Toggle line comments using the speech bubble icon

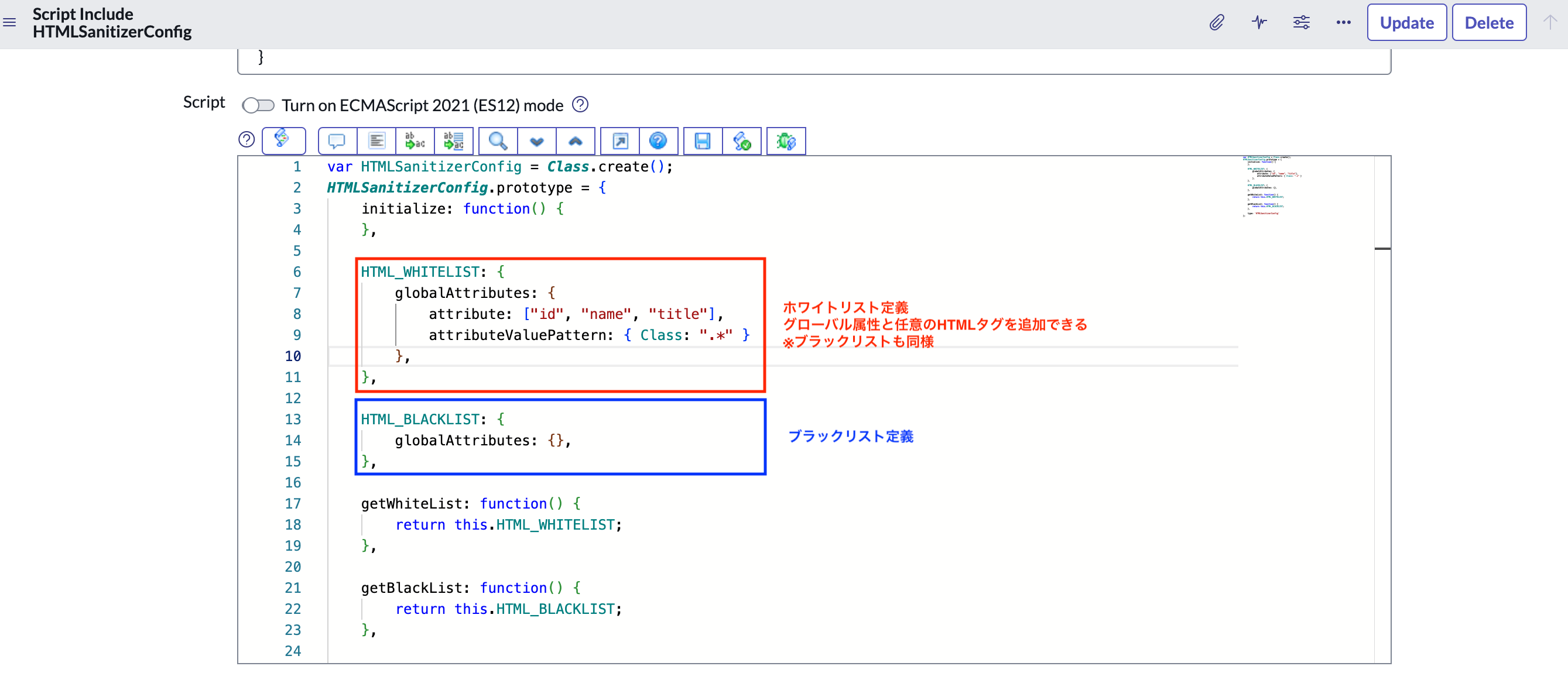coord(337,140)
